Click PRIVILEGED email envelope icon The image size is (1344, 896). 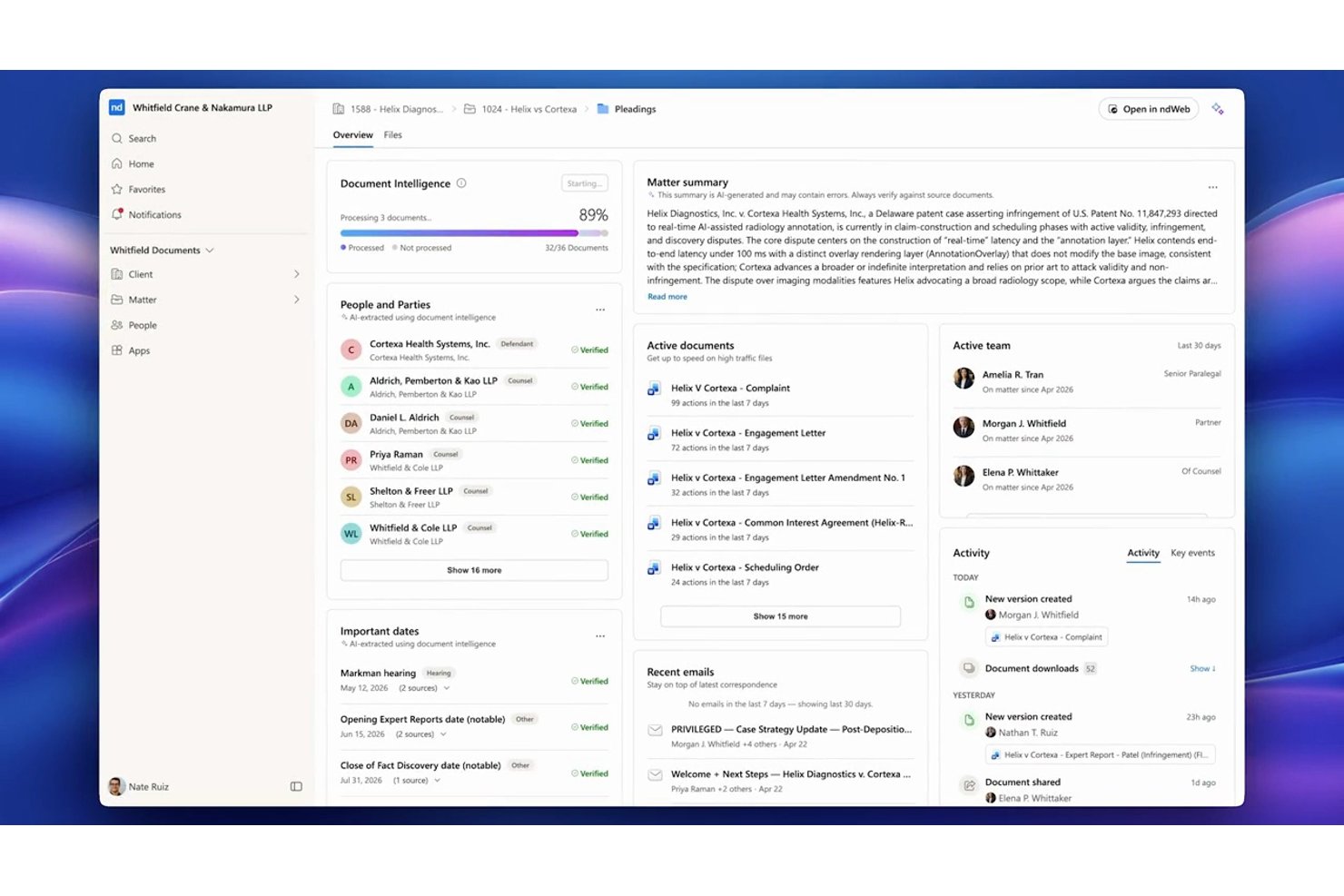click(x=654, y=730)
